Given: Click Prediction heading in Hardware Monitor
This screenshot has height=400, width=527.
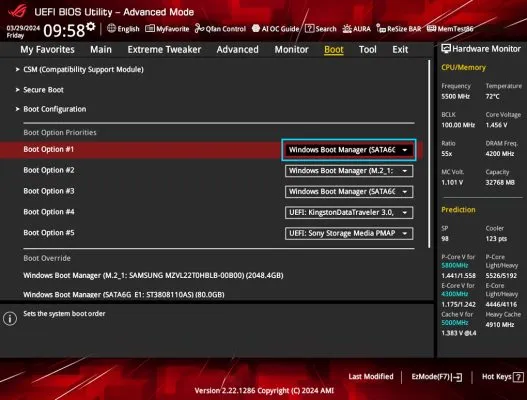Looking at the screenshot, I should (458, 210).
